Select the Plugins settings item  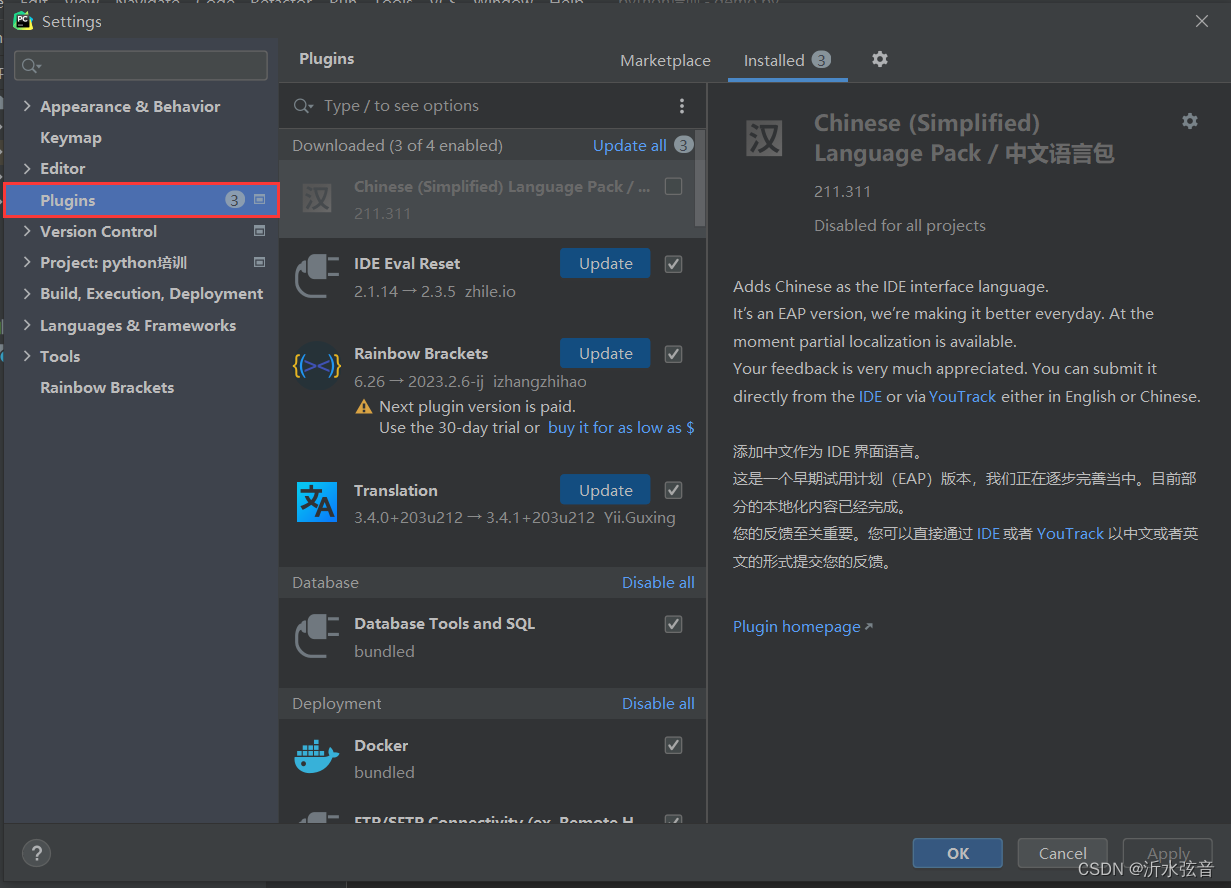141,200
